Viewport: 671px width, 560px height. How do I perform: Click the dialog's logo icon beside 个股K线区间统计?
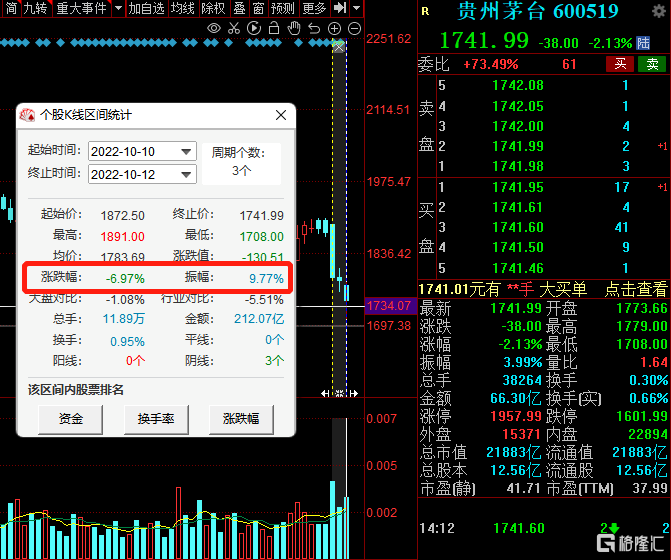coord(27,115)
